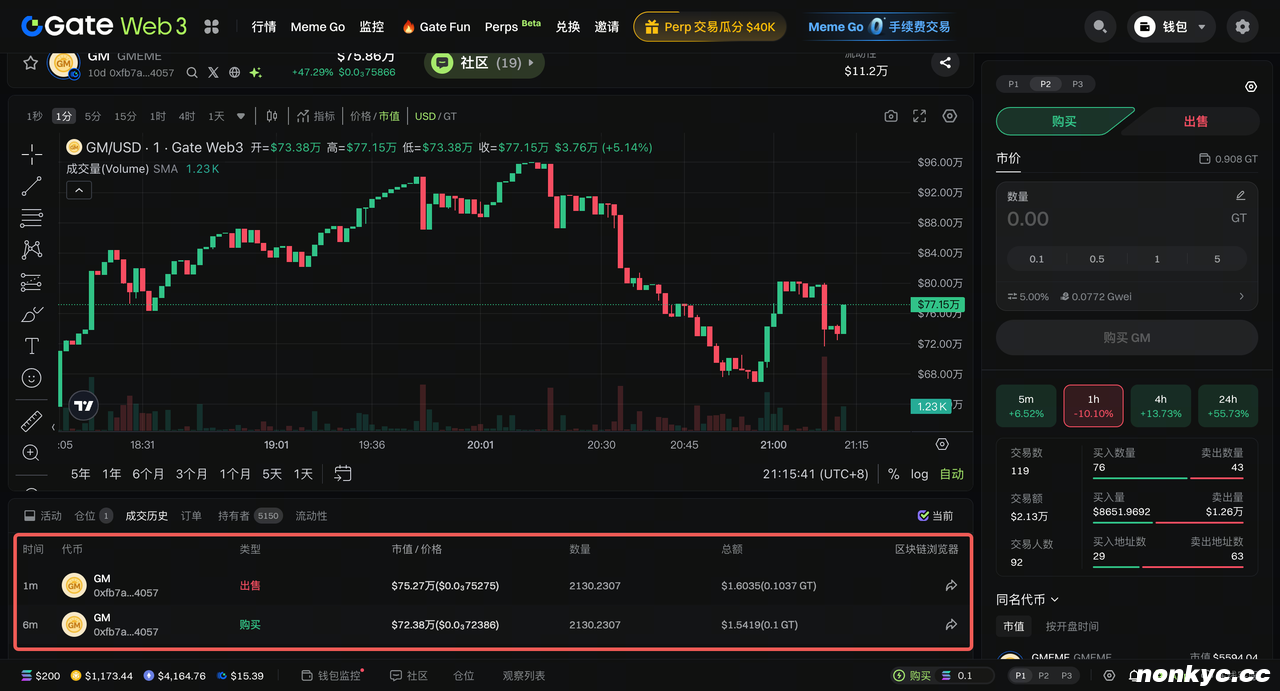The width and height of the screenshot is (1280, 691).
Task: Select the ruler measure tool
Action: pos(32,421)
